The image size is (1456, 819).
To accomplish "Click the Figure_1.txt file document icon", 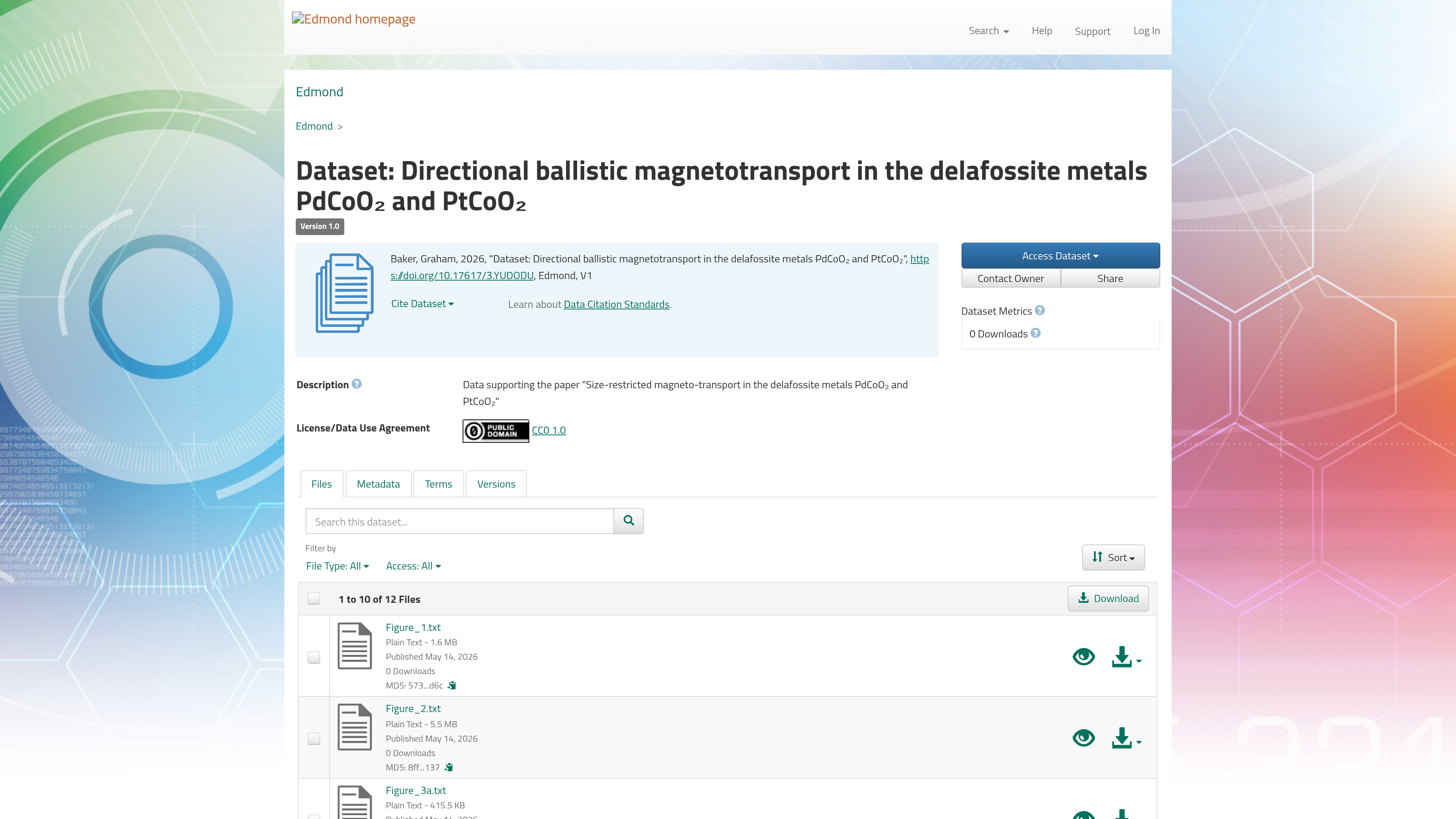I will tap(355, 645).
